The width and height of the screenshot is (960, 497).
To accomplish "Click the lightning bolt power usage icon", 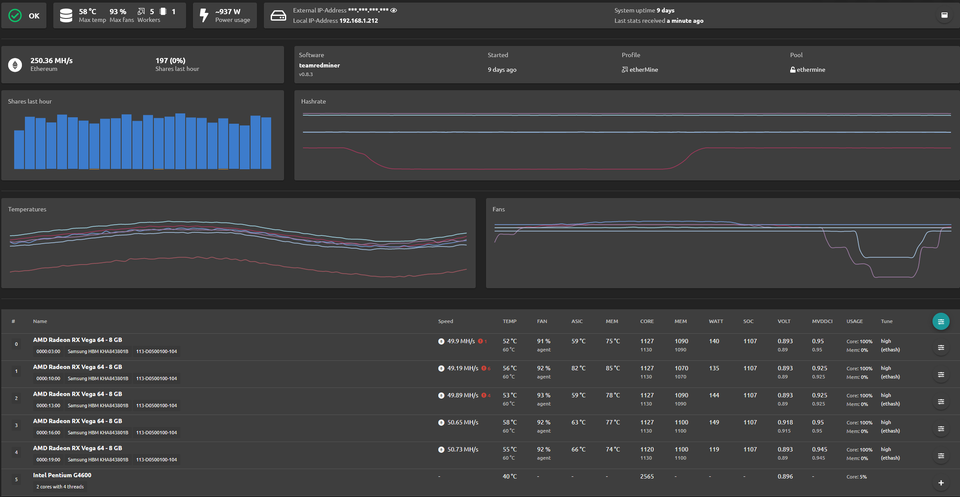I will [x=205, y=15].
